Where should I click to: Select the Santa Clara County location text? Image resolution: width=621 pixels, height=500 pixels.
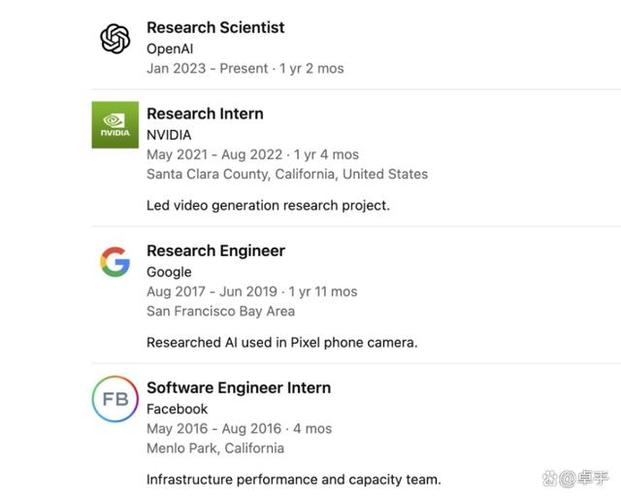(x=287, y=174)
